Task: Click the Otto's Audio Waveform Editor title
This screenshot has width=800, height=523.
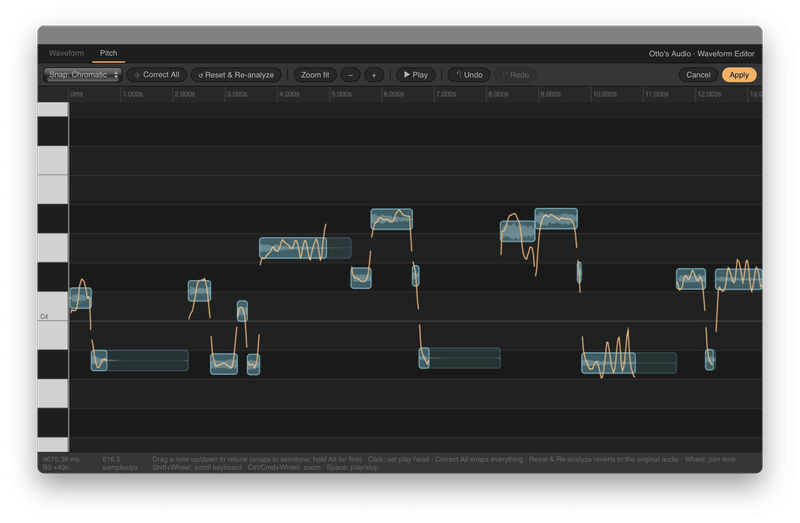Action: point(702,54)
